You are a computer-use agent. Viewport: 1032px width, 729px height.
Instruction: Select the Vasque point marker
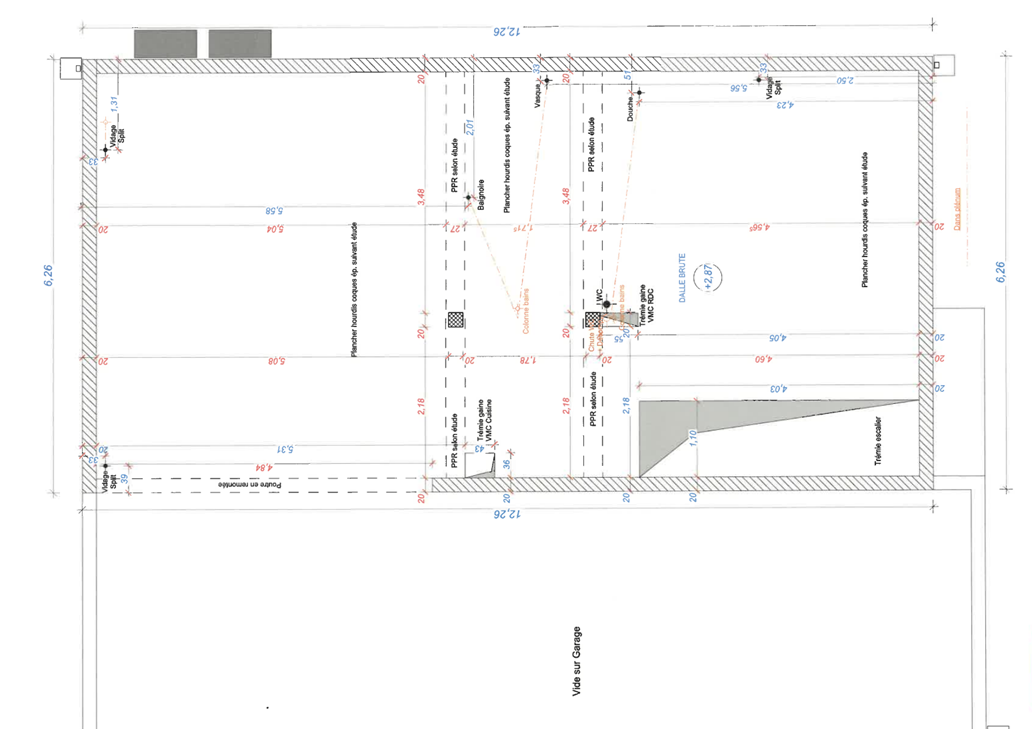[x=547, y=79]
